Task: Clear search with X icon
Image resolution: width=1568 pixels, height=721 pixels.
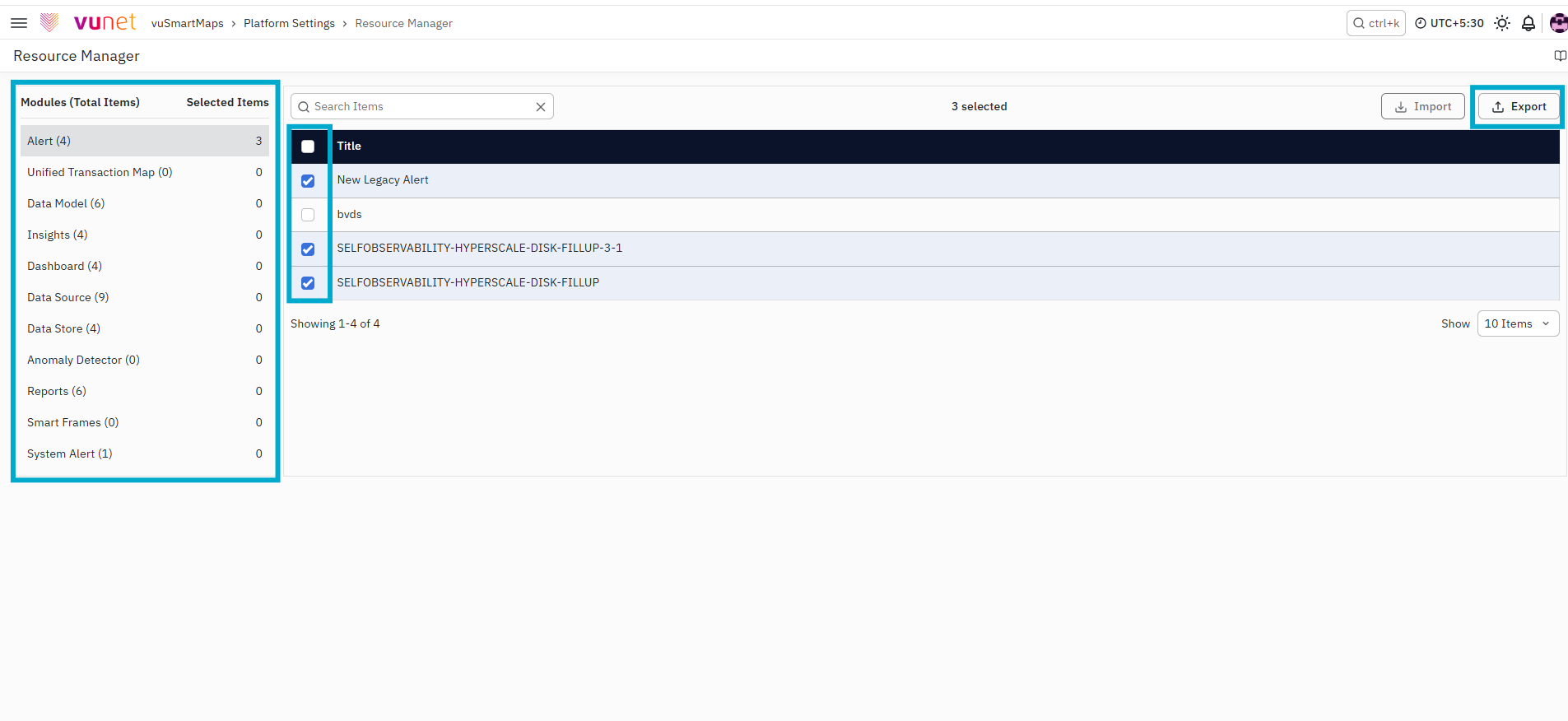Action: (x=541, y=107)
